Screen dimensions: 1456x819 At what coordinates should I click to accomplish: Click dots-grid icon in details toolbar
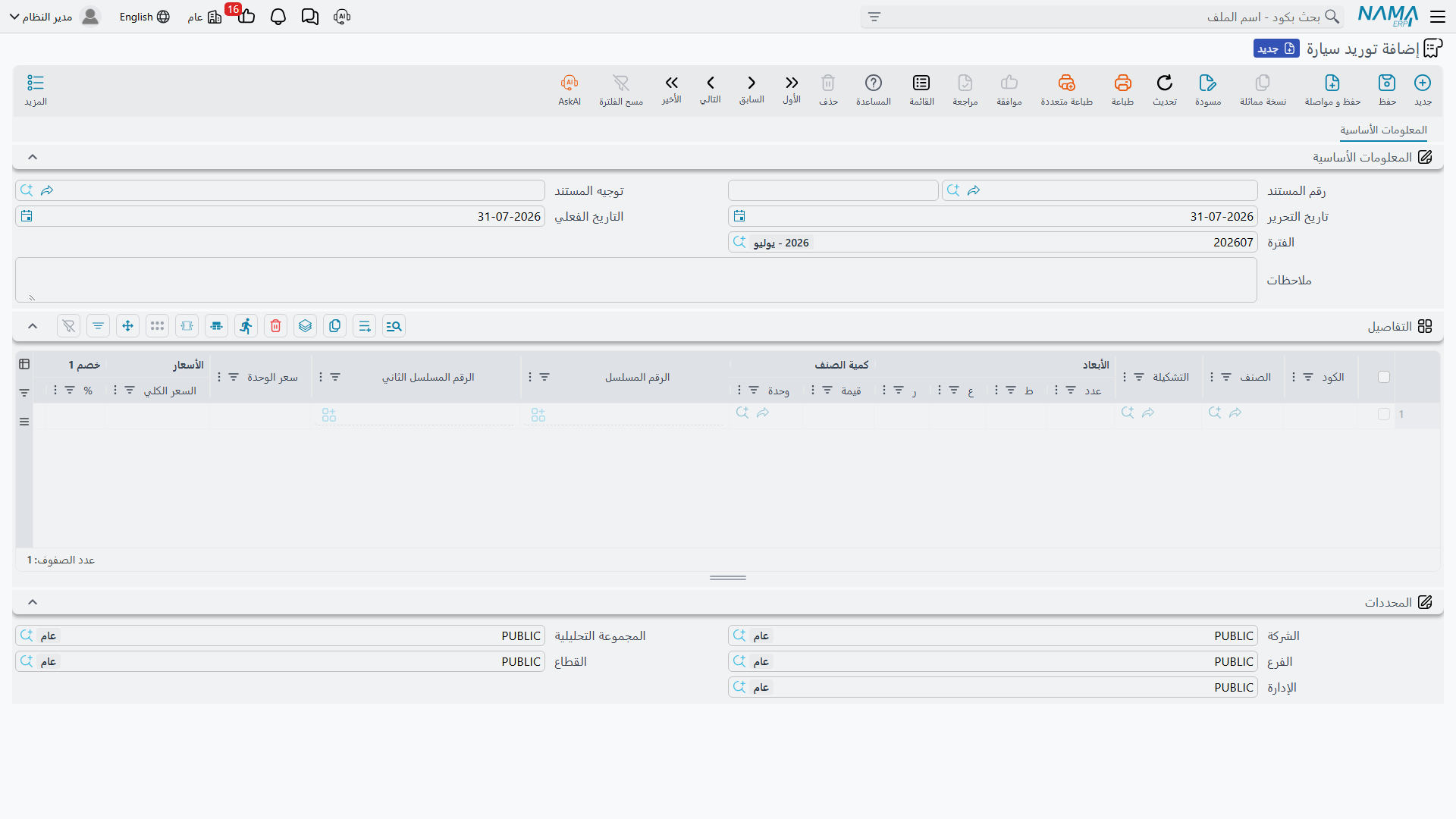pos(158,326)
